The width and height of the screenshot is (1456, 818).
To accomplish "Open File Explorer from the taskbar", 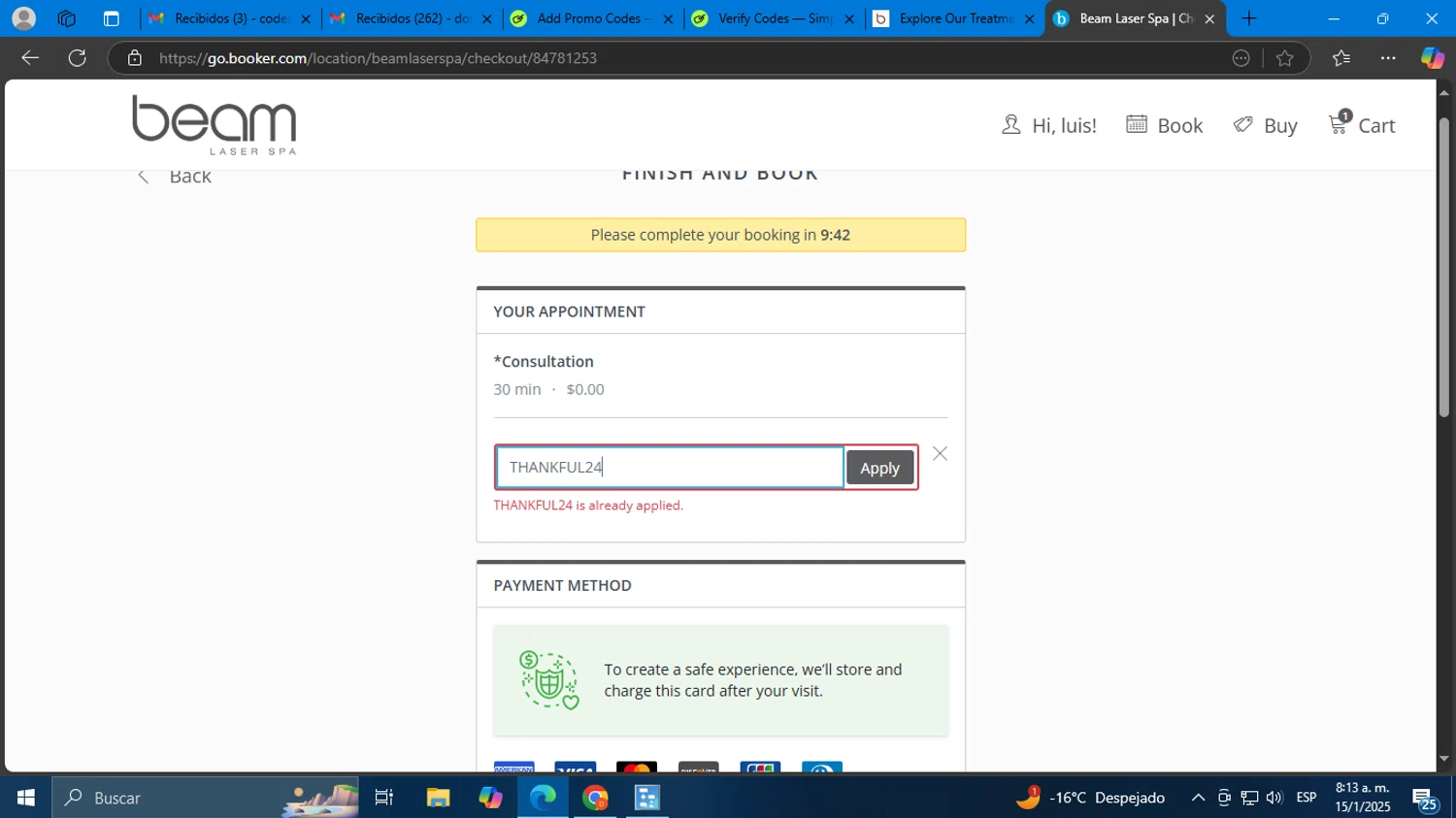I will [438, 798].
